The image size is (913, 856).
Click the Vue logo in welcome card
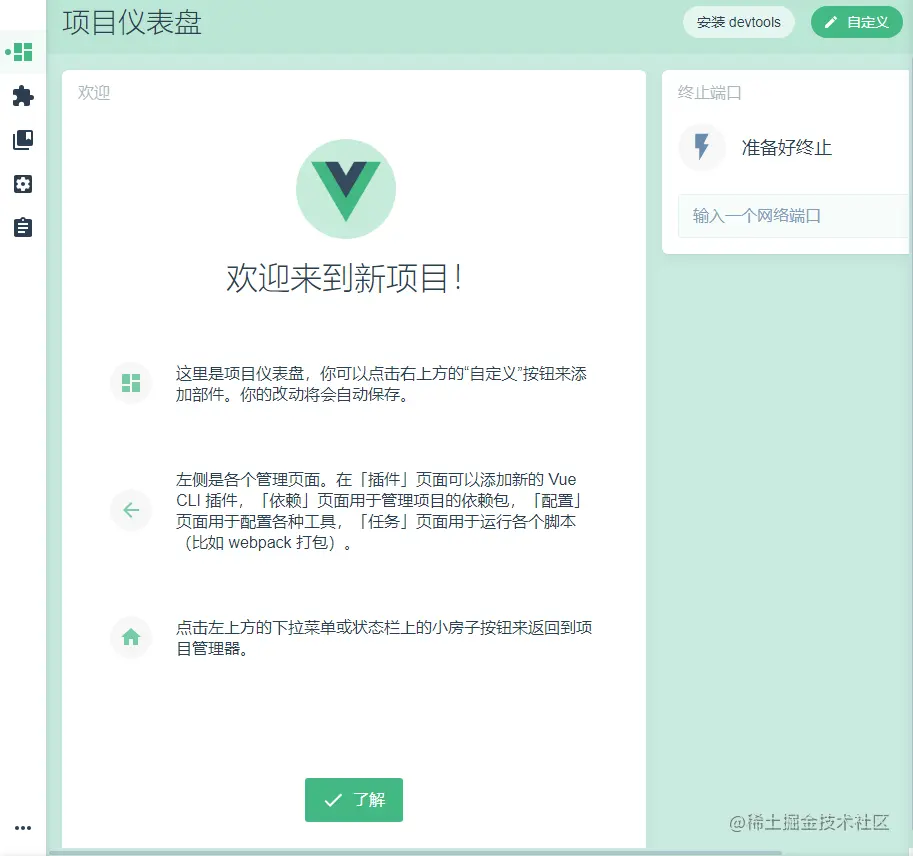[346, 189]
